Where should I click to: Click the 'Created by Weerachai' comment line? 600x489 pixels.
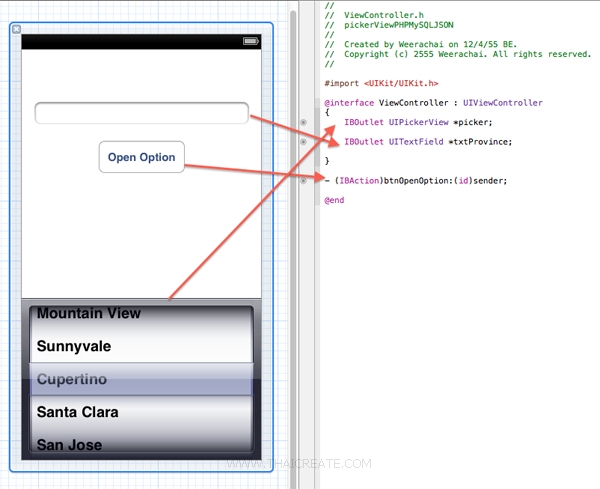[421, 44]
